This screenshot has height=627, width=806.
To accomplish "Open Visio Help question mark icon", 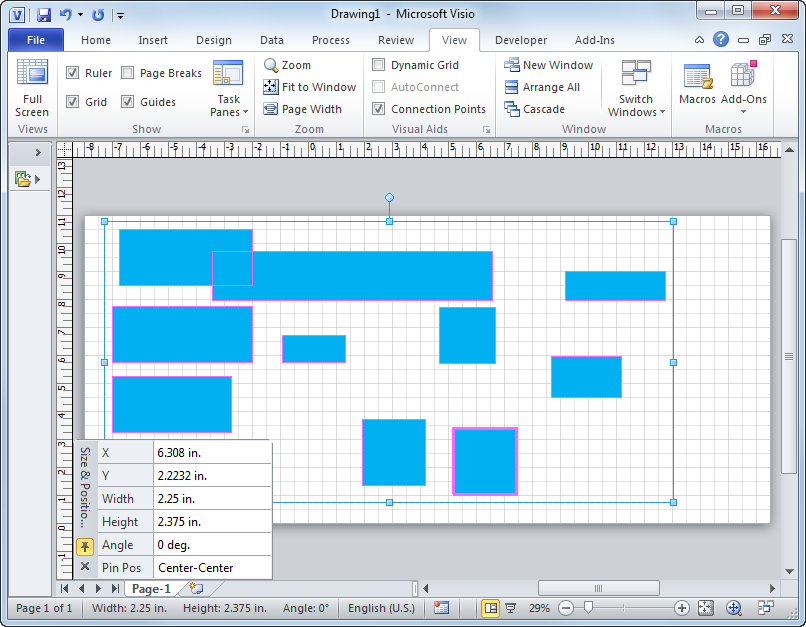I will 720,40.
